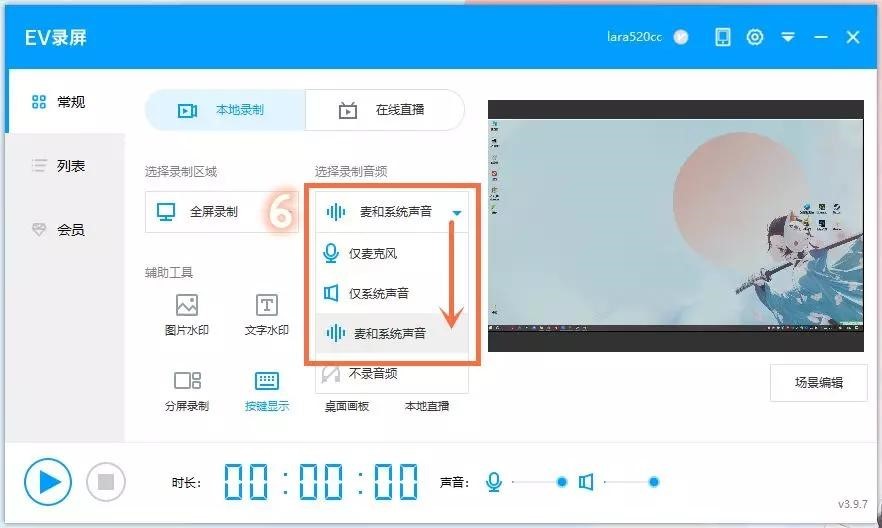This screenshot has height=528, width=882.
Task: Click the EV录屏 title logo
Action: pyautogui.click(x=56, y=38)
